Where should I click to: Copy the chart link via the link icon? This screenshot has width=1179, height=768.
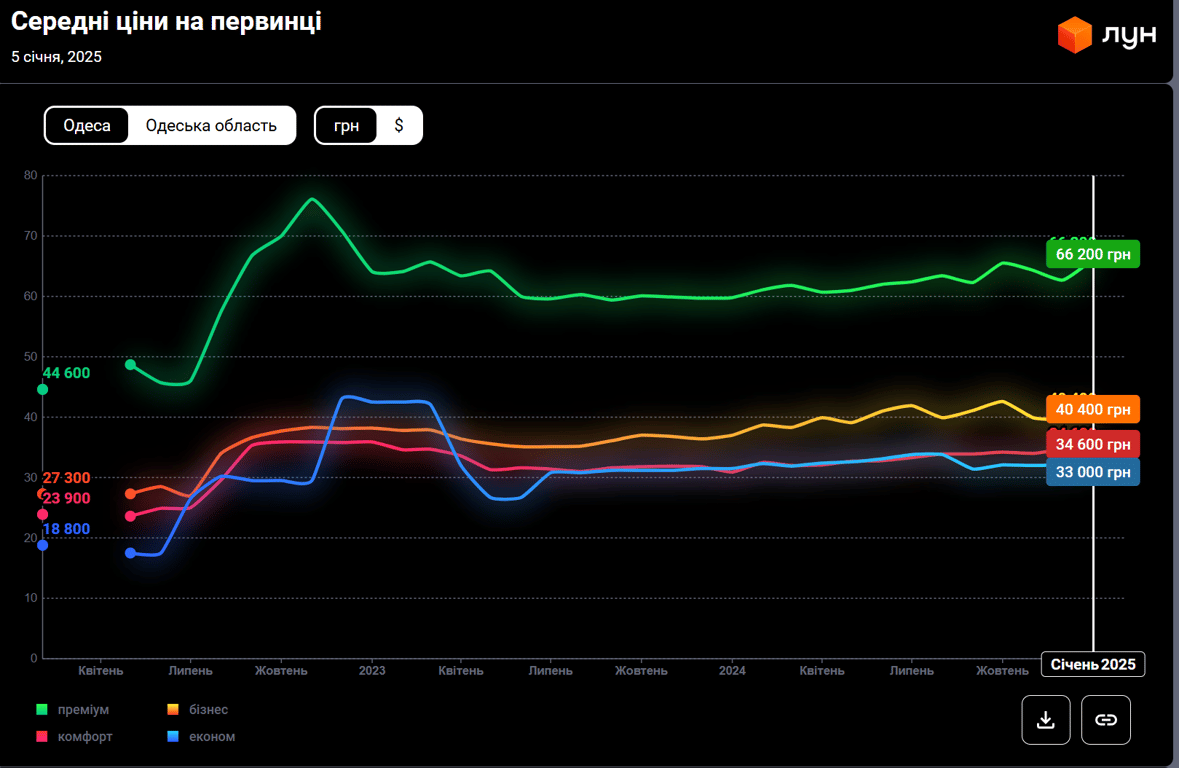click(x=1106, y=720)
